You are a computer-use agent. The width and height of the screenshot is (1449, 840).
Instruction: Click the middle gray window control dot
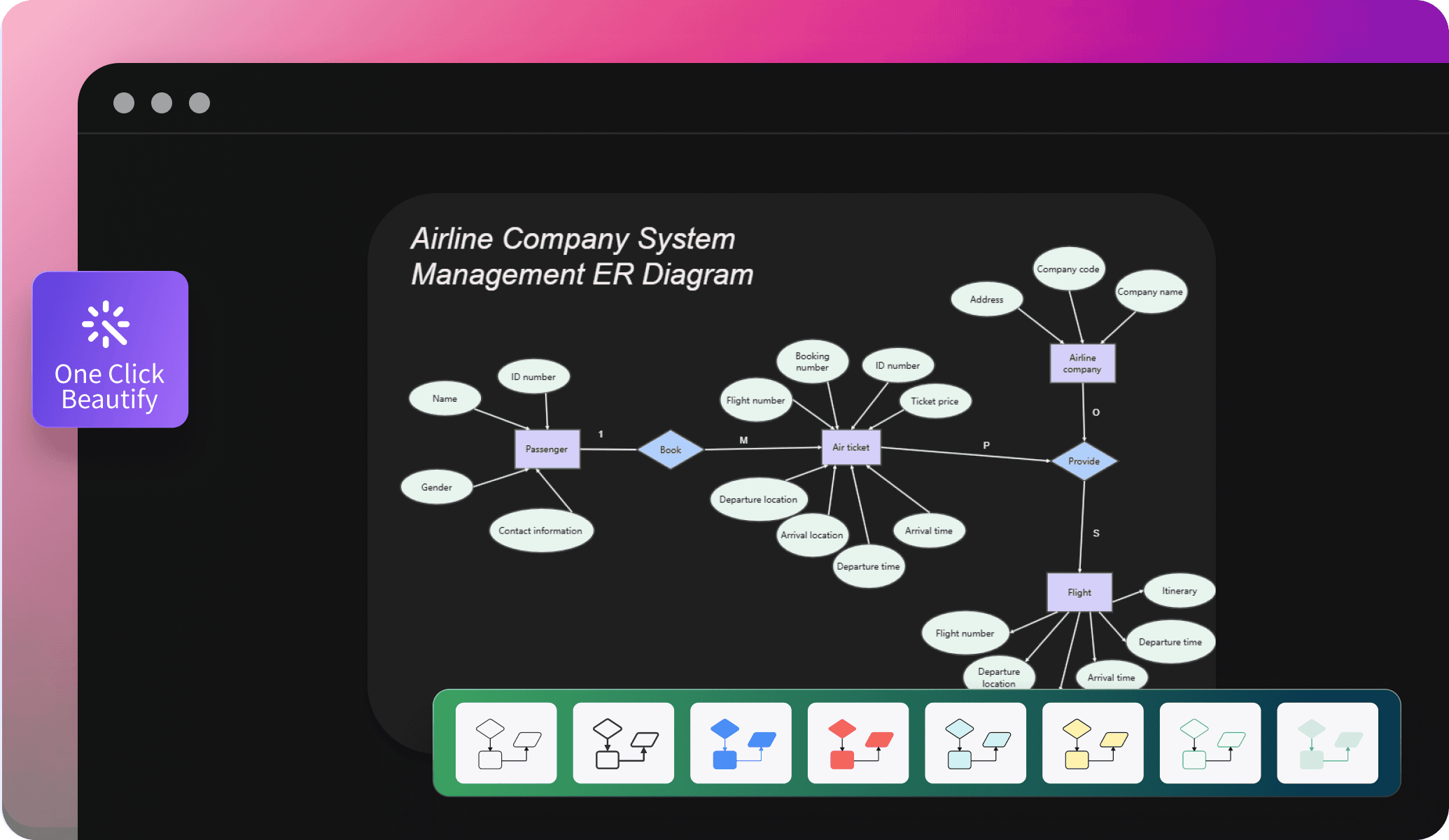coord(162,103)
